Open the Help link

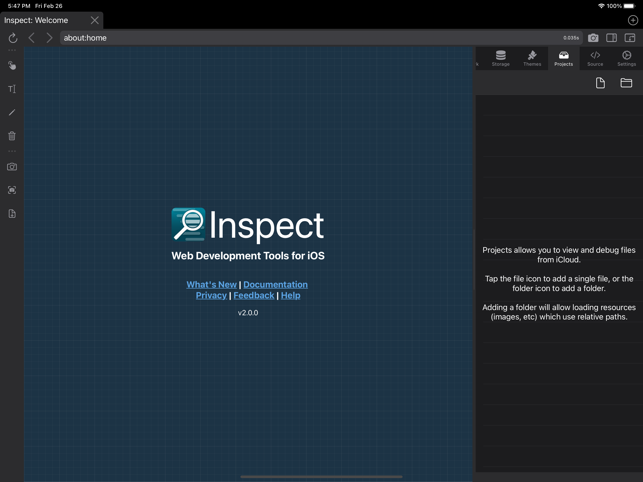click(291, 295)
